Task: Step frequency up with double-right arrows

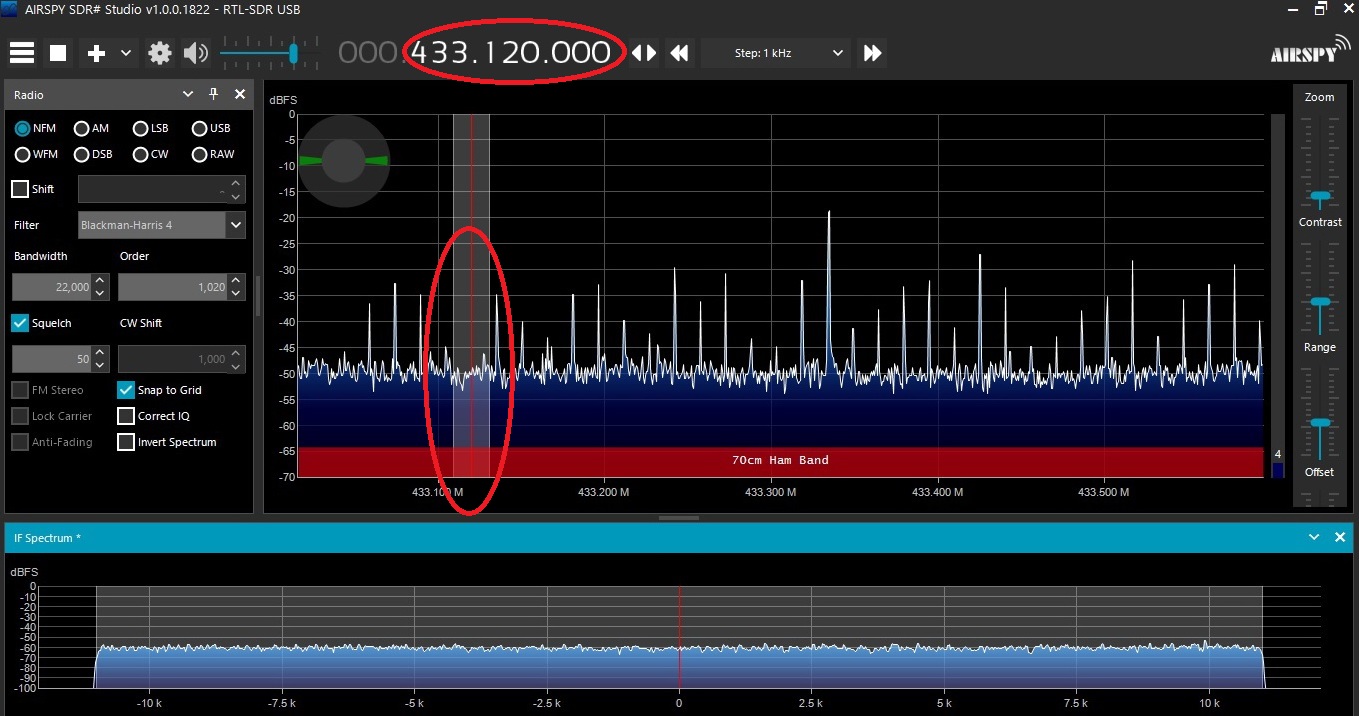Action: 873,53
